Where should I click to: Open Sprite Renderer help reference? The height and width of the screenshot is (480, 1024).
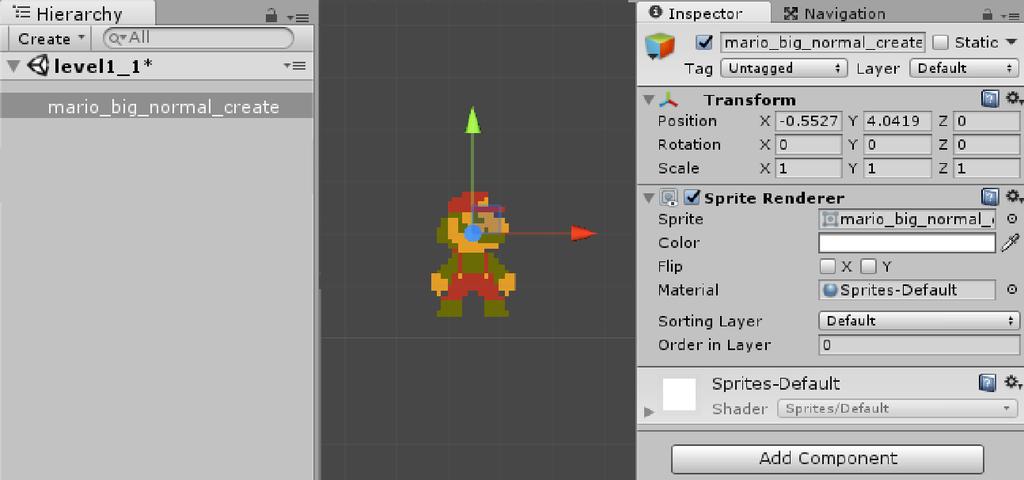(990, 197)
